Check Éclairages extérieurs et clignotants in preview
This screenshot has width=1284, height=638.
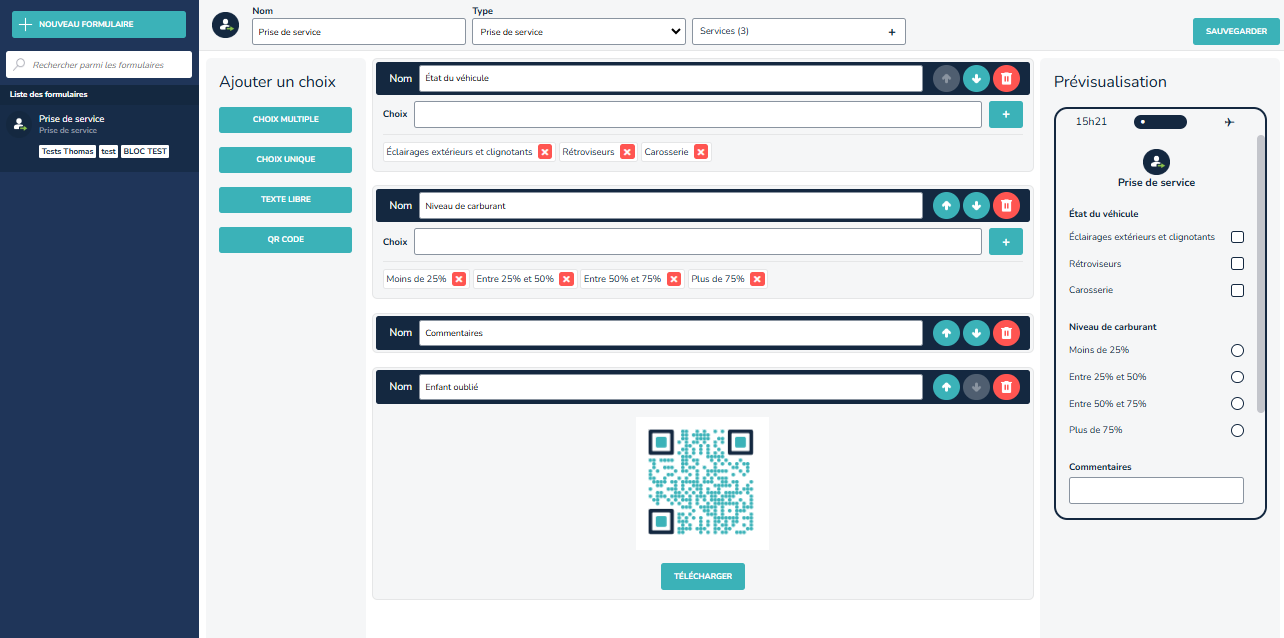point(1237,237)
